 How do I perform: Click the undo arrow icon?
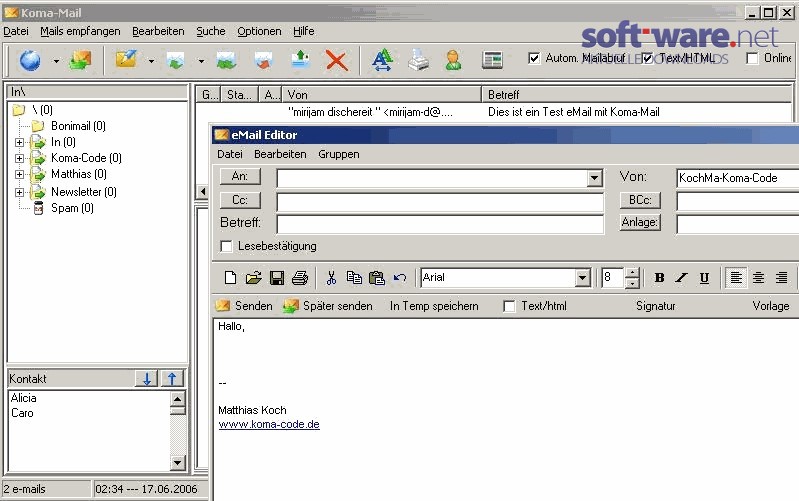coord(400,278)
